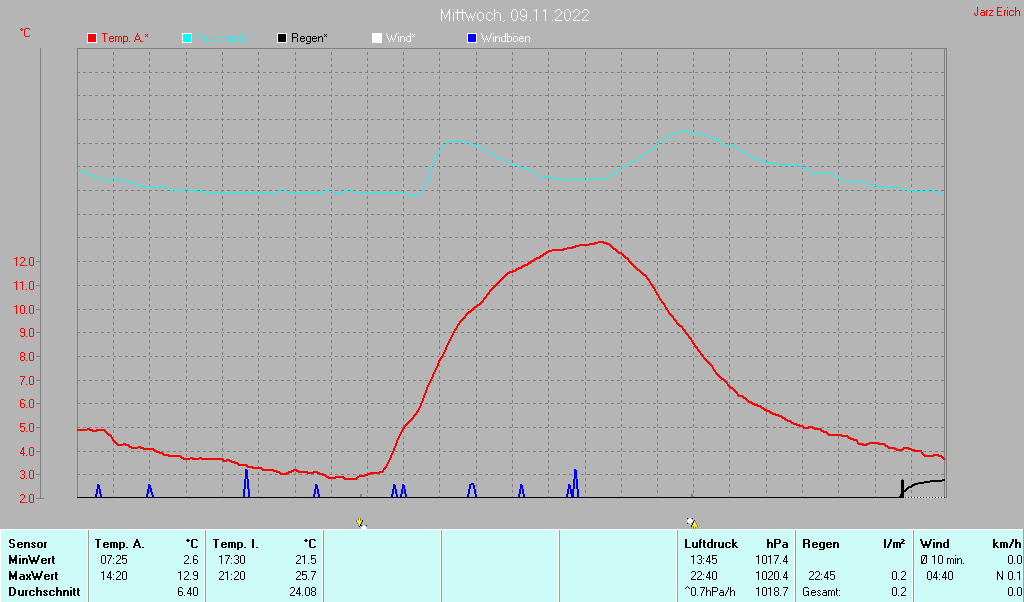Click the sunrise marker icon below the chart
Viewport: 1024px width, 602px height.
(x=361, y=523)
